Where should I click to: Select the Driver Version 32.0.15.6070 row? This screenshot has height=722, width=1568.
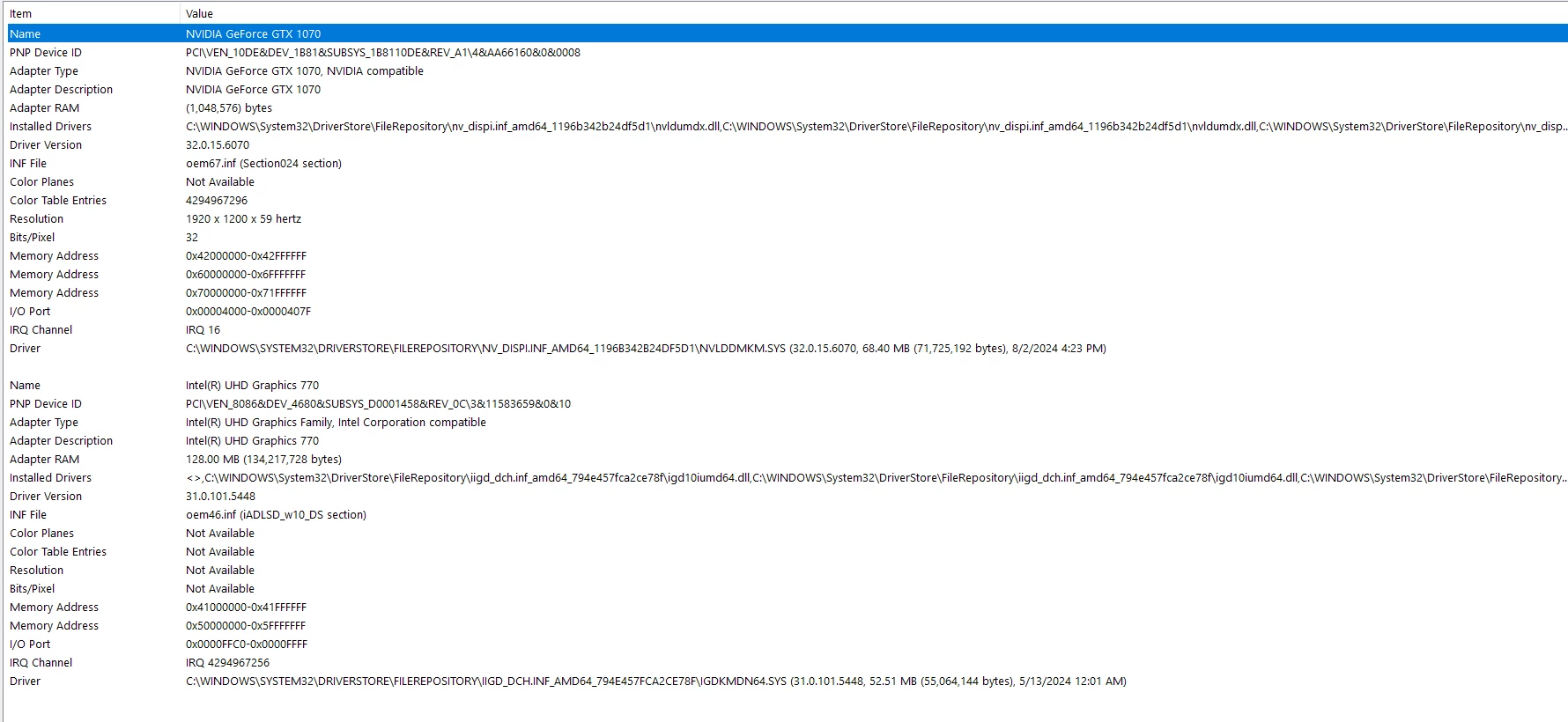(x=788, y=144)
